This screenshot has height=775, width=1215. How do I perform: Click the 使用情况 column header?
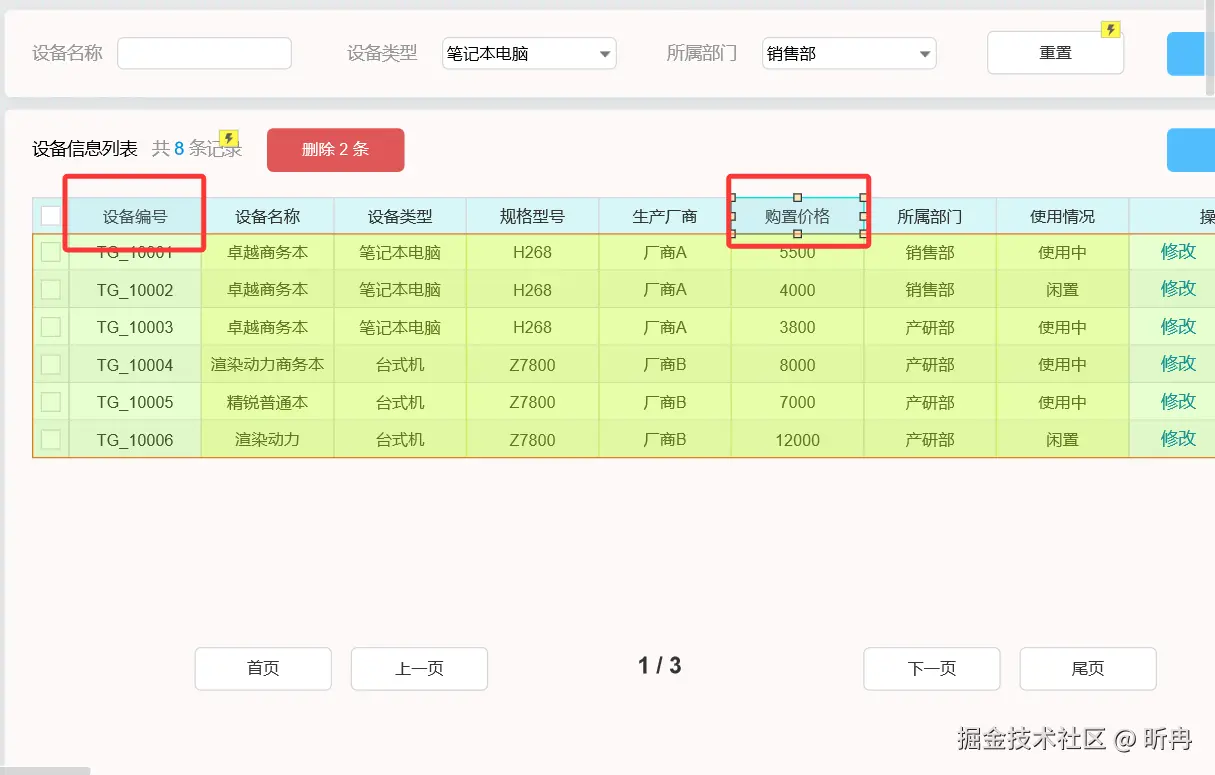click(1062, 216)
